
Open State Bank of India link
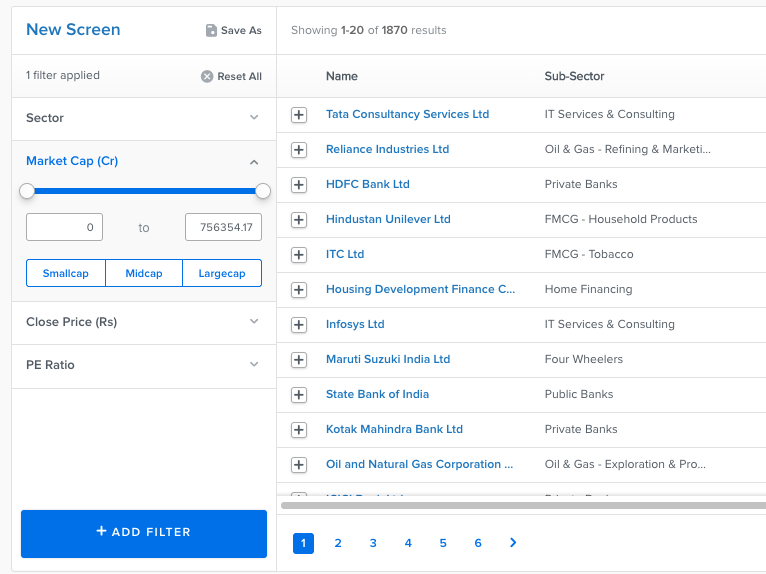pyautogui.click(x=378, y=394)
